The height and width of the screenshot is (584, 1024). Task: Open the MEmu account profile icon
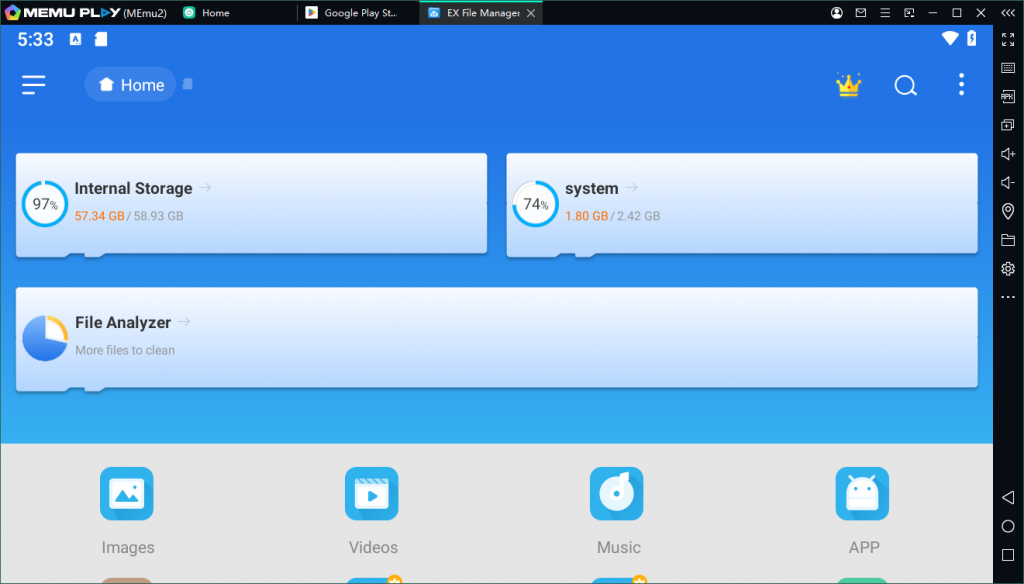837,12
